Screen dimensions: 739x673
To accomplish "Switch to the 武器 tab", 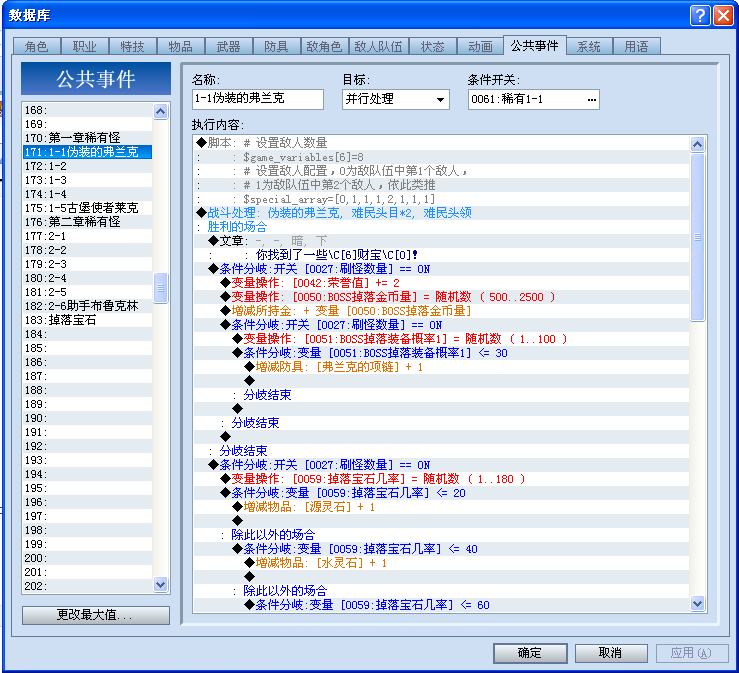I will click(x=228, y=46).
